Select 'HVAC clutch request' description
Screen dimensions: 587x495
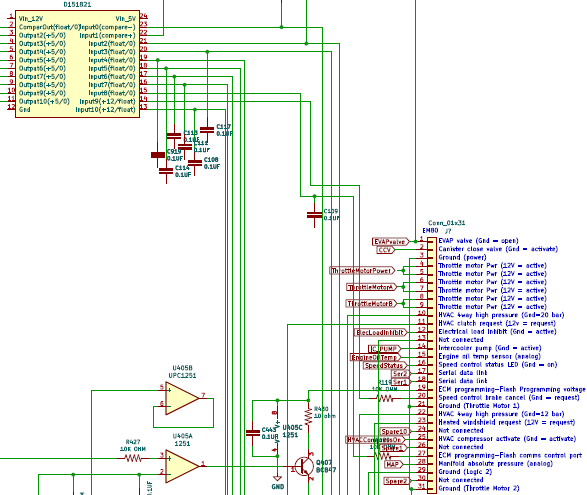[x=471, y=323]
